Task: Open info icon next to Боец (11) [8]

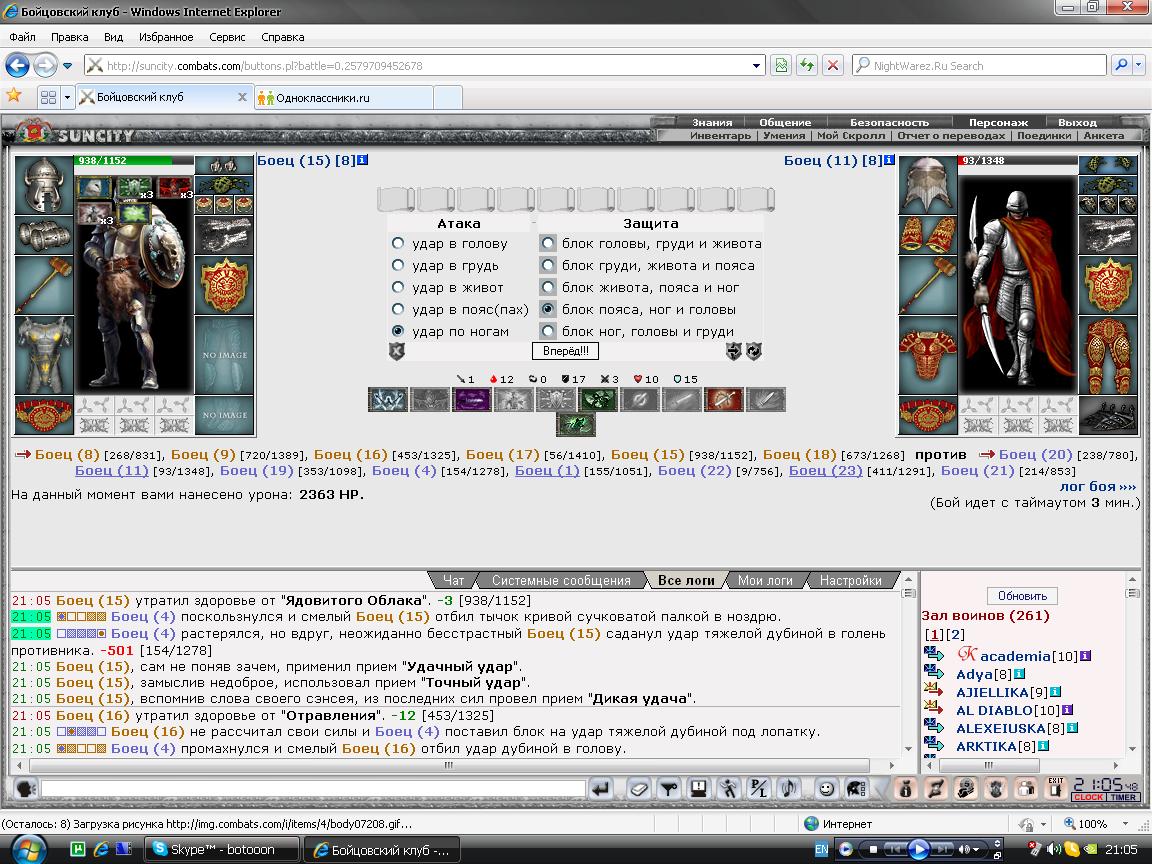Action: tap(890, 159)
